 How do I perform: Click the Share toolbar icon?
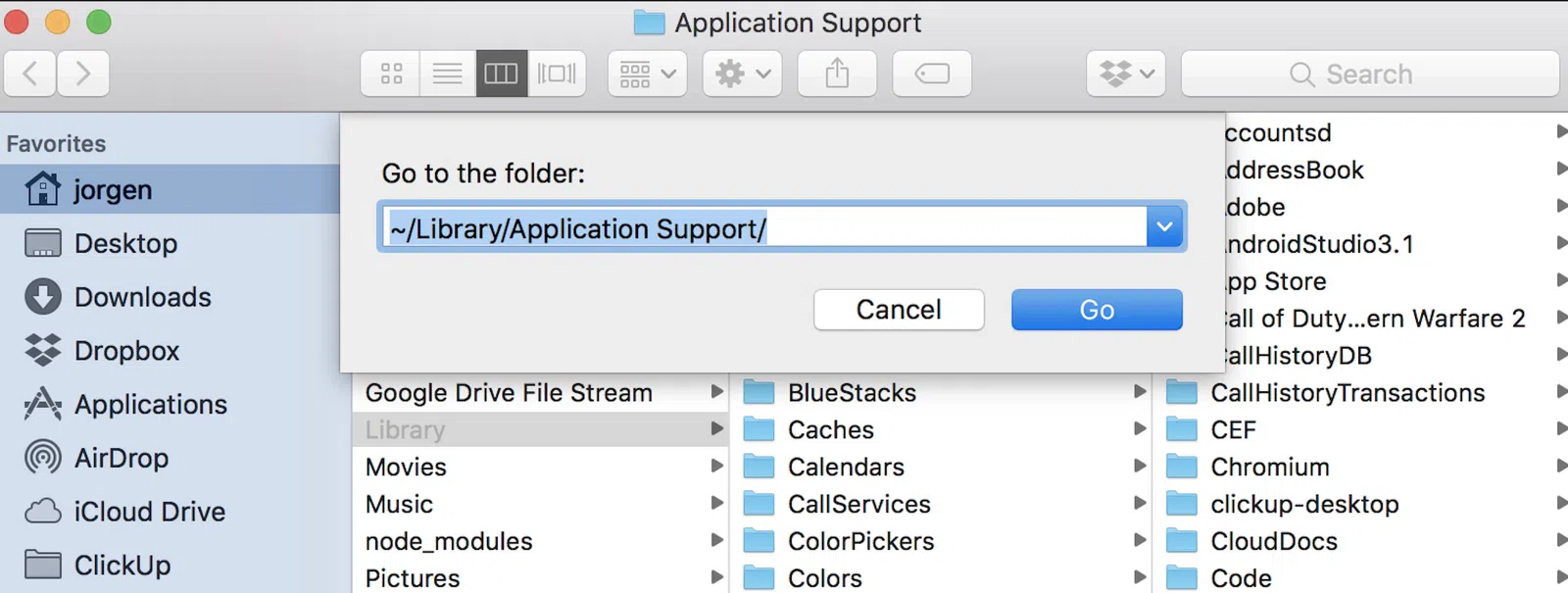[x=837, y=74]
